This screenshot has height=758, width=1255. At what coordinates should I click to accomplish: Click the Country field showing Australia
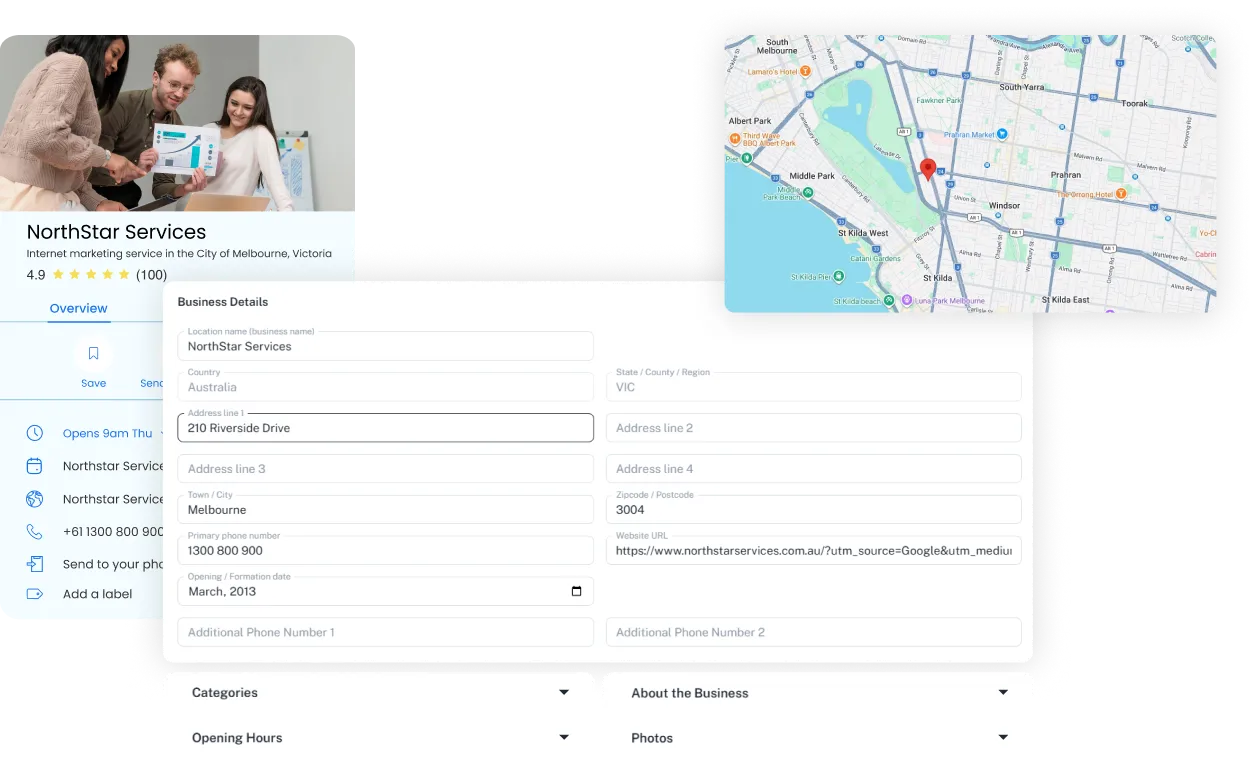point(385,387)
